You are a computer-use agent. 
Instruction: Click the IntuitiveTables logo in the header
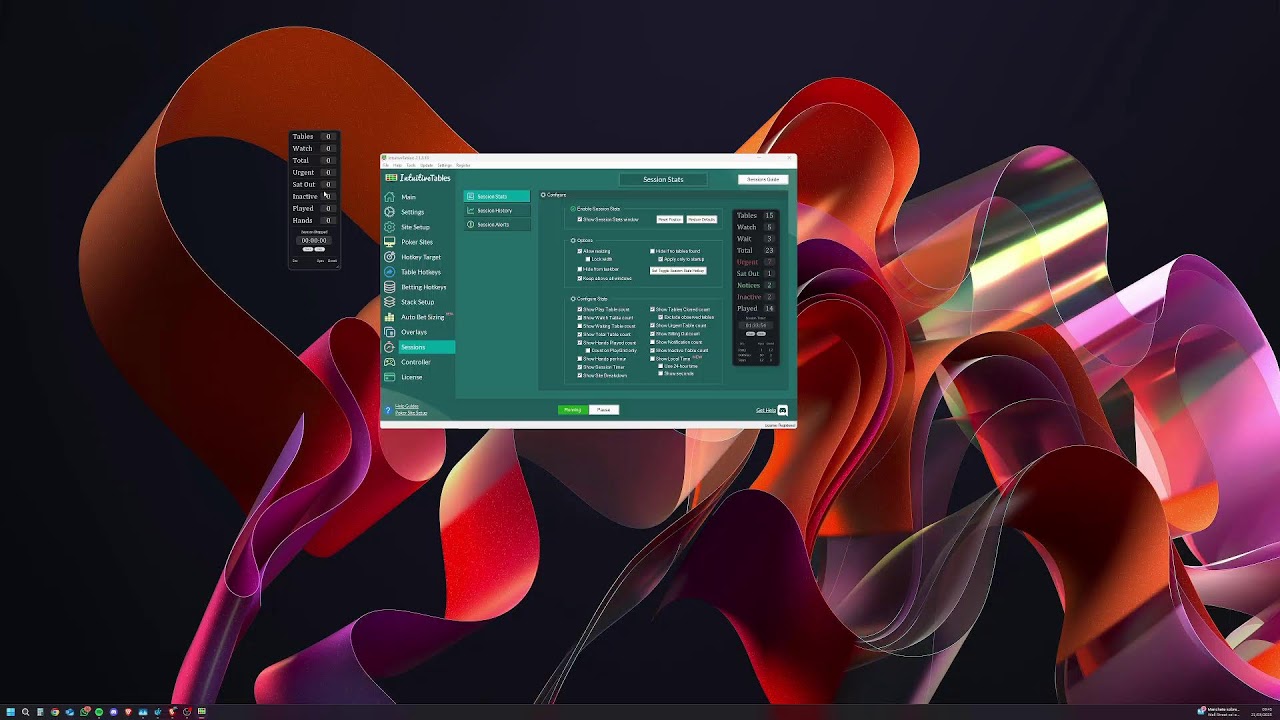pyautogui.click(x=418, y=178)
